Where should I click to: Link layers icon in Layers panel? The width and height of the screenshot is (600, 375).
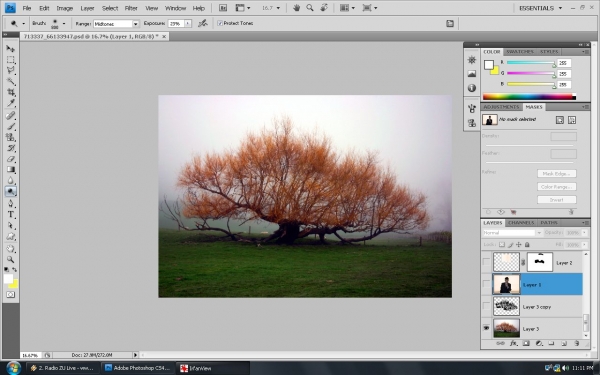pyautogui.click(x=500, y=343)
